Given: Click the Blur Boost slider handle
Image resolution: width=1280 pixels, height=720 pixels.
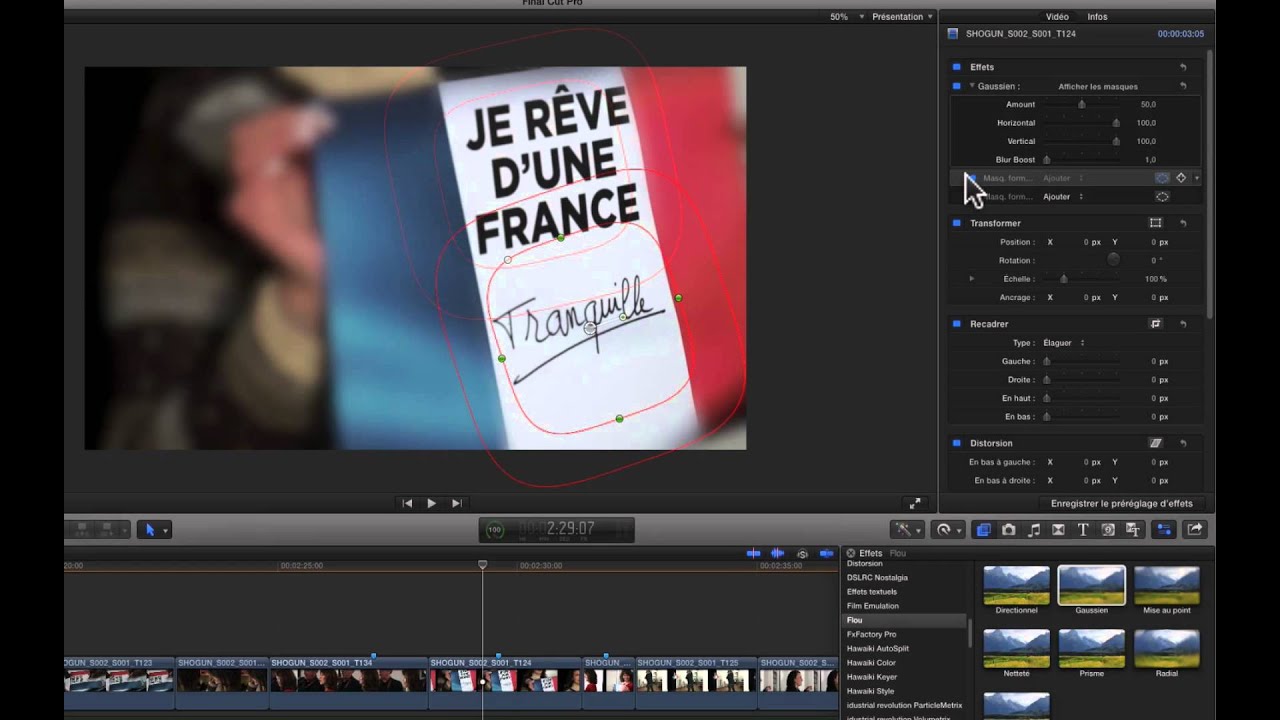Looking at the screenshot, I should point(1047,160).
